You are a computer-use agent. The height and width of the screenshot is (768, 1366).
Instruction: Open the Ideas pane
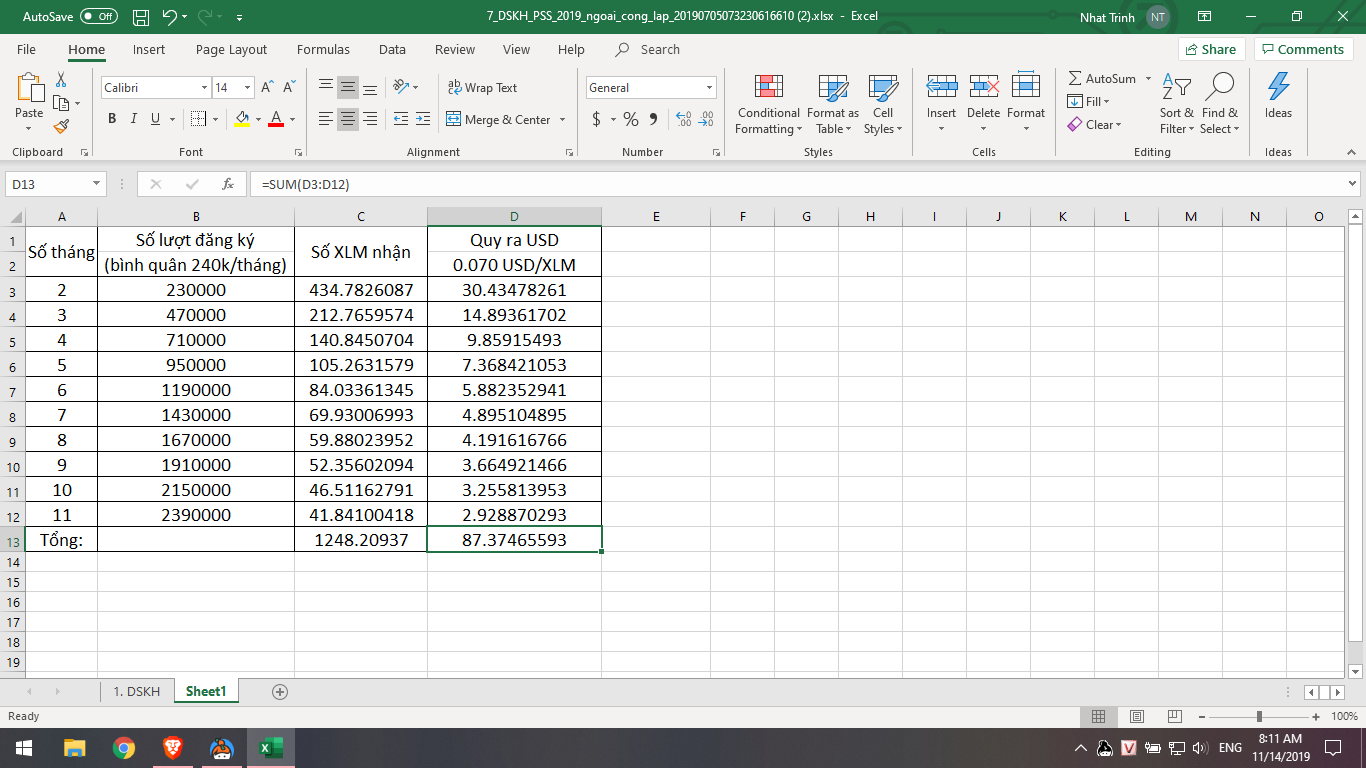pos(1278,98)
